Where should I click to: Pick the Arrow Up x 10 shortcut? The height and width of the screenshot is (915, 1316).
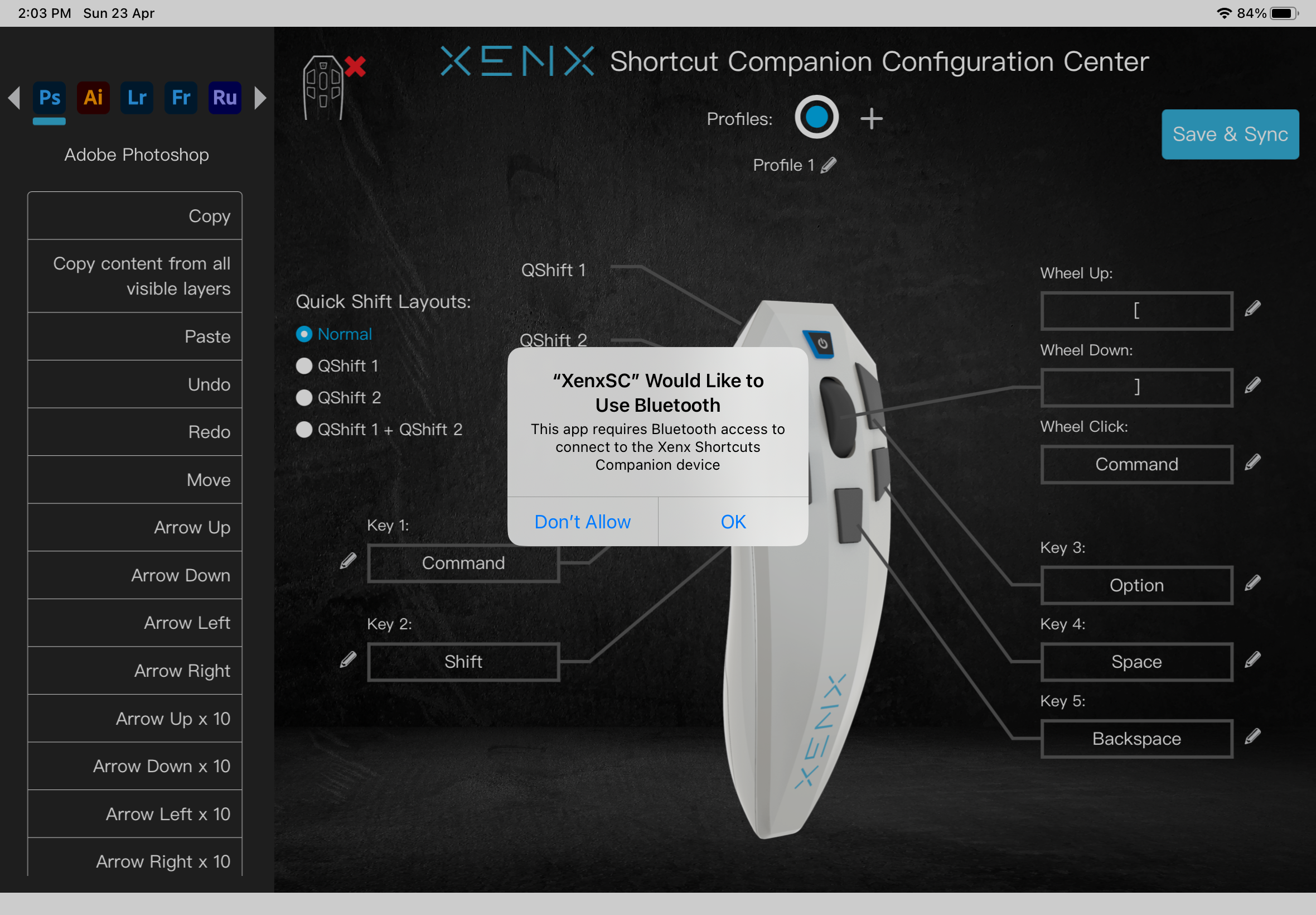click(x=134, y=719)
